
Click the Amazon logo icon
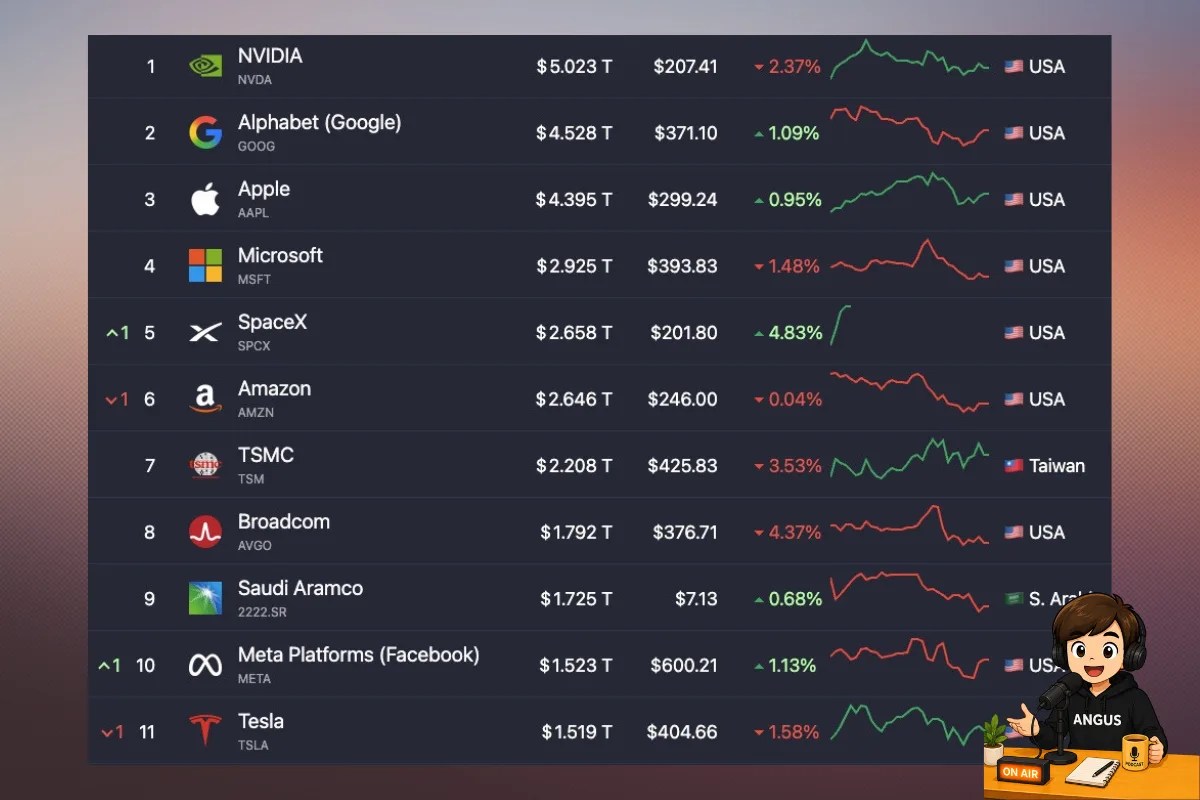[205, 399]
